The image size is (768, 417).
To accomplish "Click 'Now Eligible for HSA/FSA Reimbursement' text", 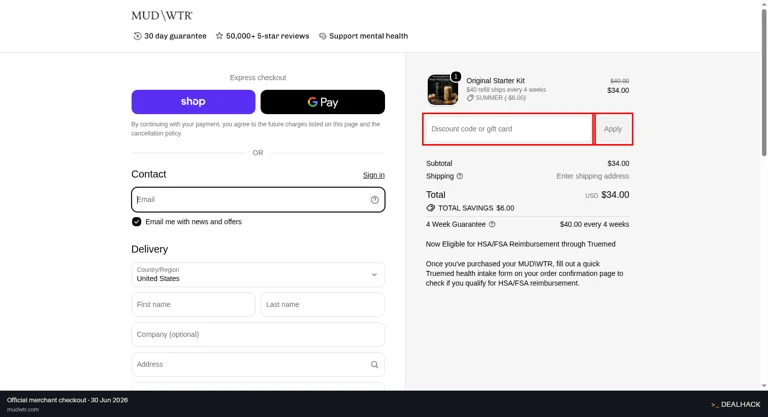I will [x=521, y=244].
